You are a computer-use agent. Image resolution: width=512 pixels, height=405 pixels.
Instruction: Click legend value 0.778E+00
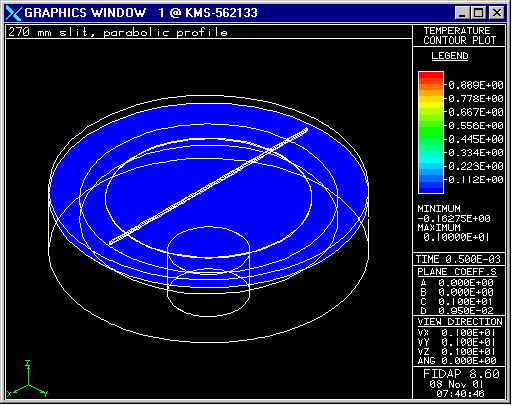pyautogui.click(x=475, y=99)
